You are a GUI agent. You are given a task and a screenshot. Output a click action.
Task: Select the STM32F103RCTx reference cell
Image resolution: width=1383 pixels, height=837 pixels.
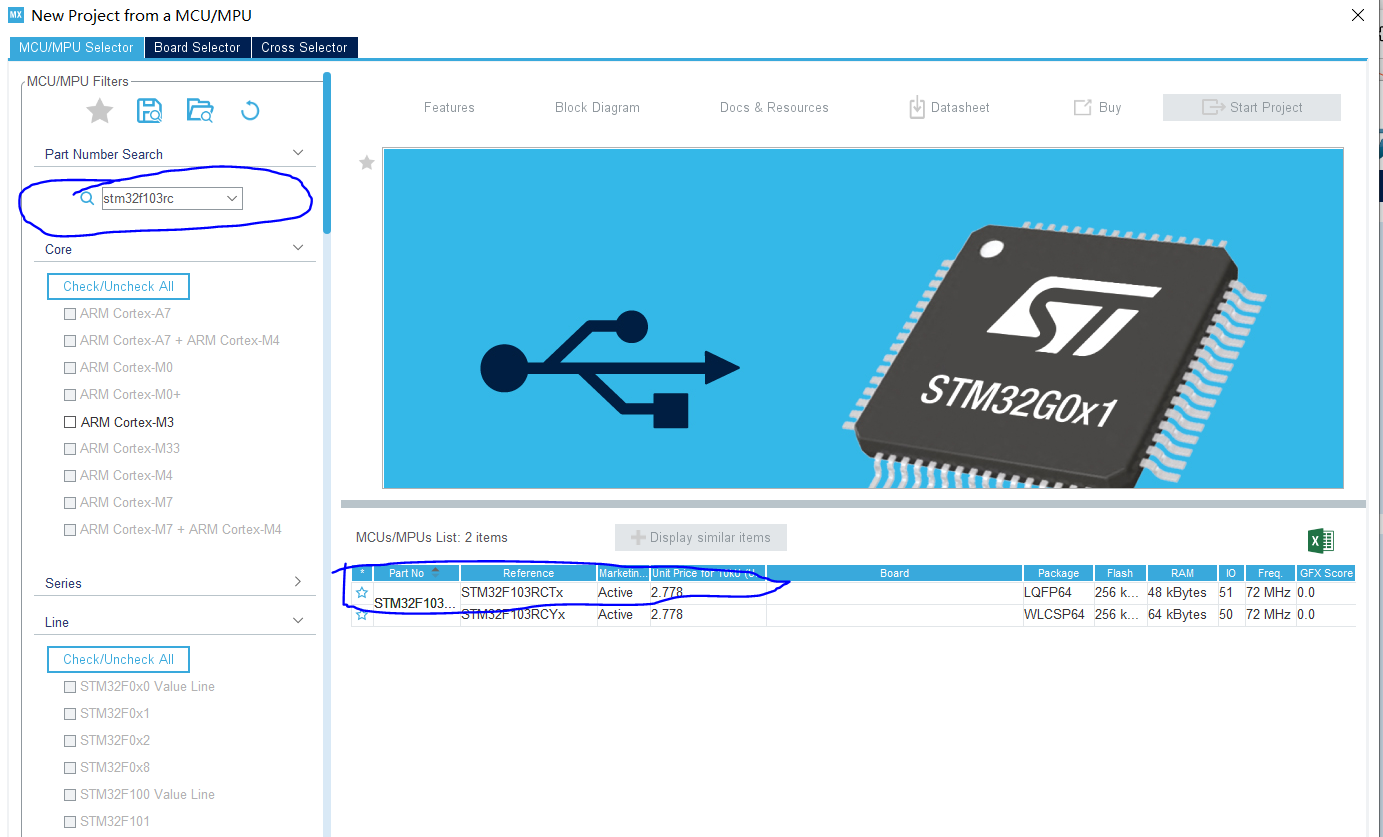pos(528,593)
